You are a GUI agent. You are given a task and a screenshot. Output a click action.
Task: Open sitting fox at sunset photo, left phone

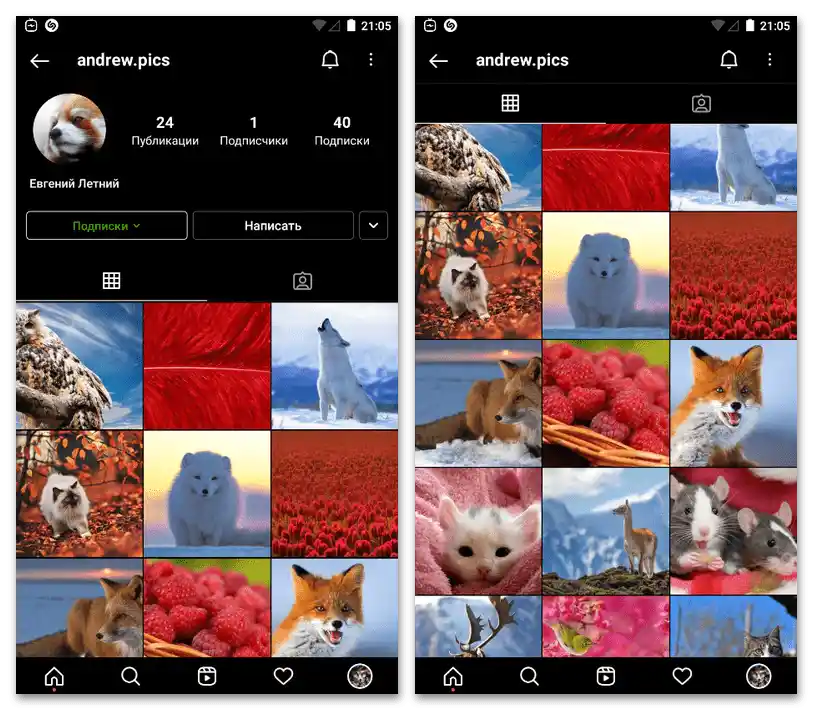79,608
